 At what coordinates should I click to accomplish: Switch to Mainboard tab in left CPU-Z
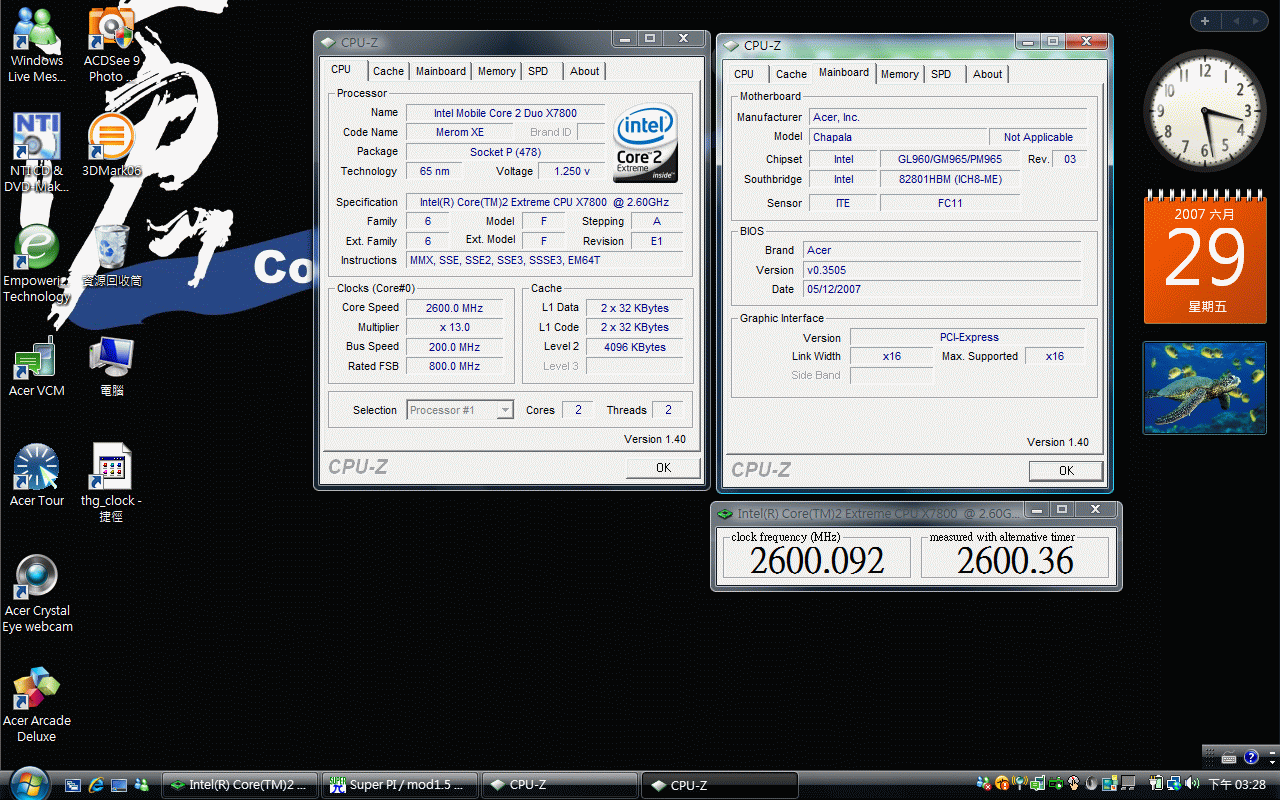(x=441, y=71)
